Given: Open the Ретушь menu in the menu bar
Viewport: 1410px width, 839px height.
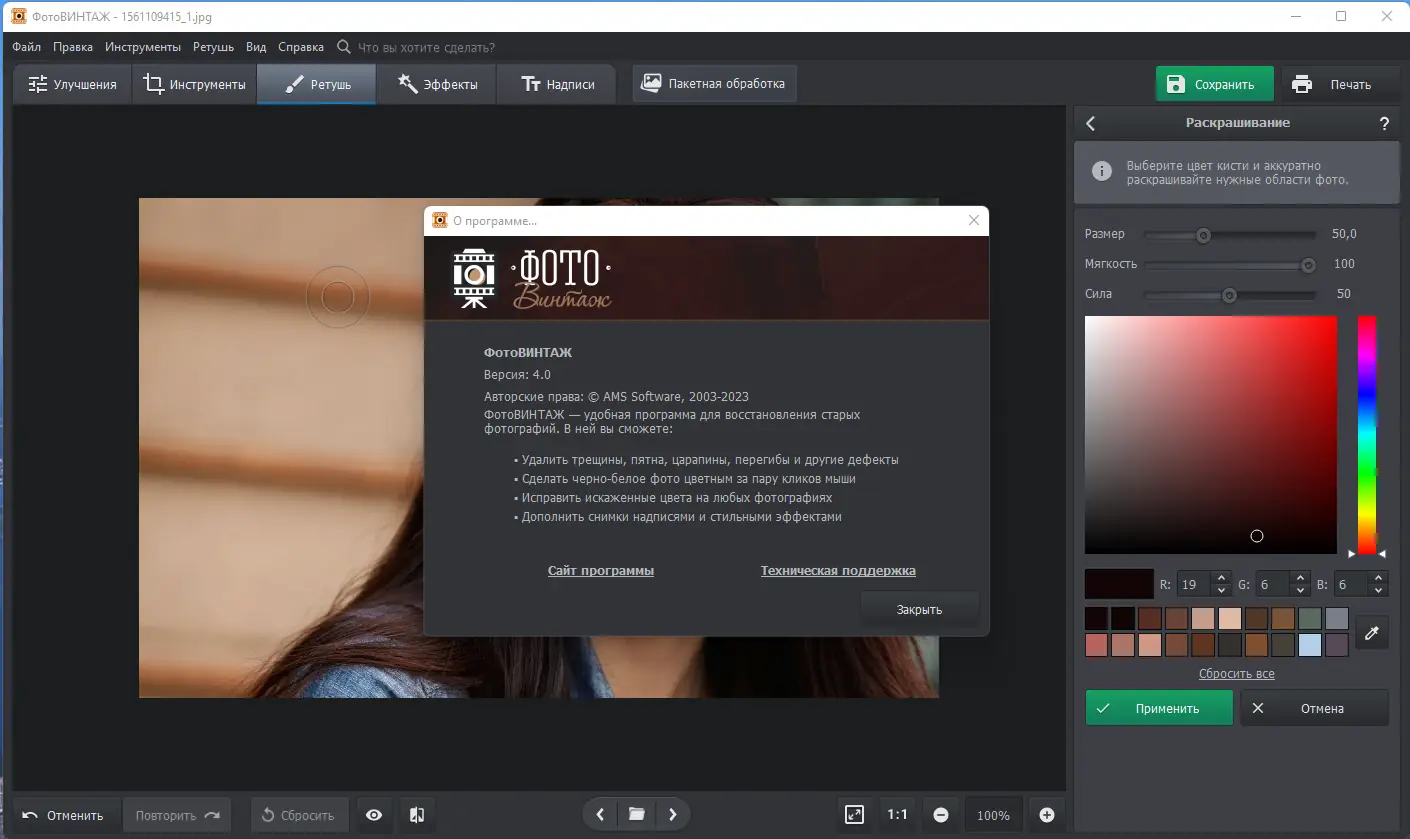Looking at the screenshot, I should [213, 47].
